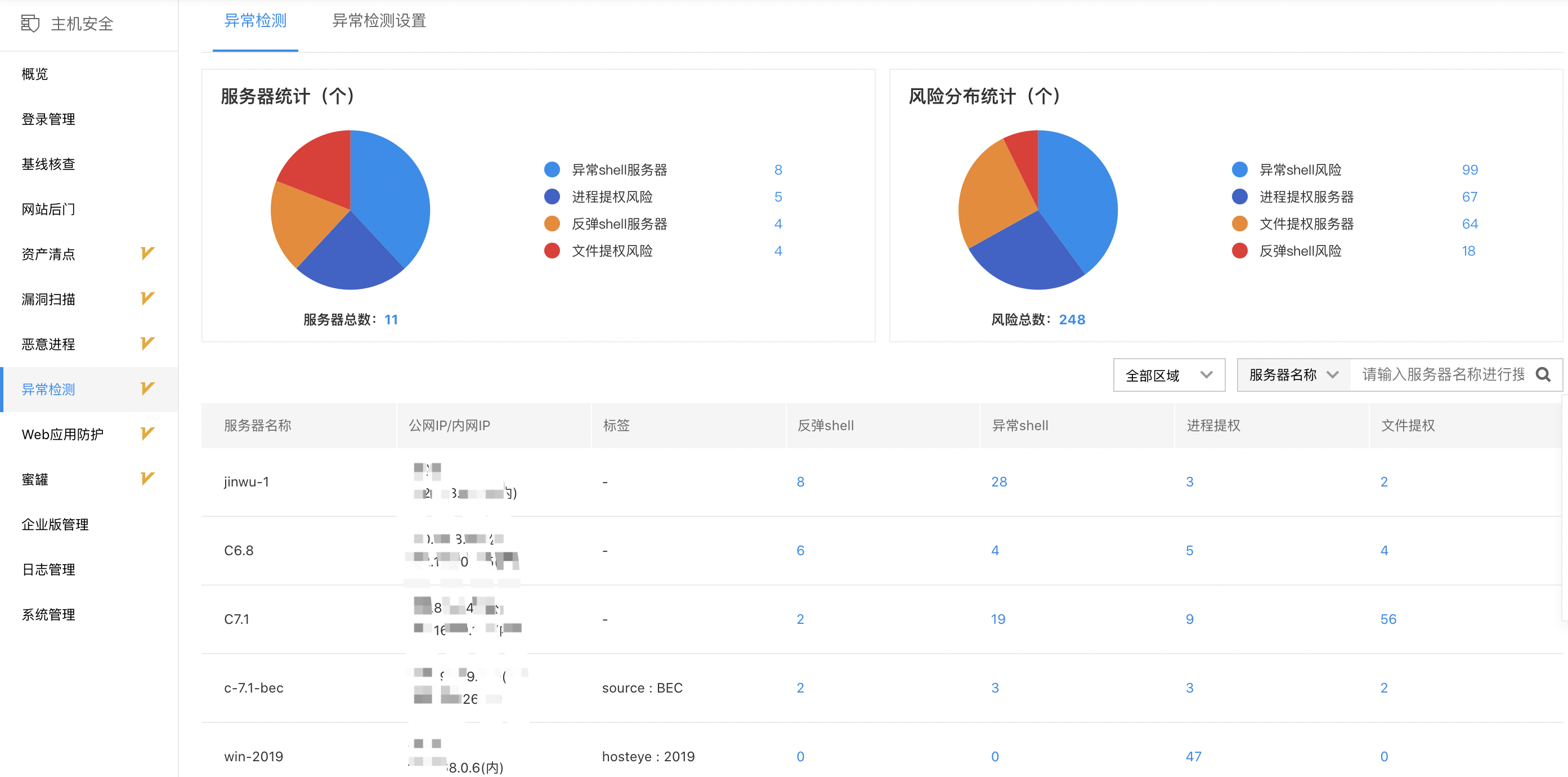
Task: Open 资产清点 in the sidebar
Action: coord(48,254)
